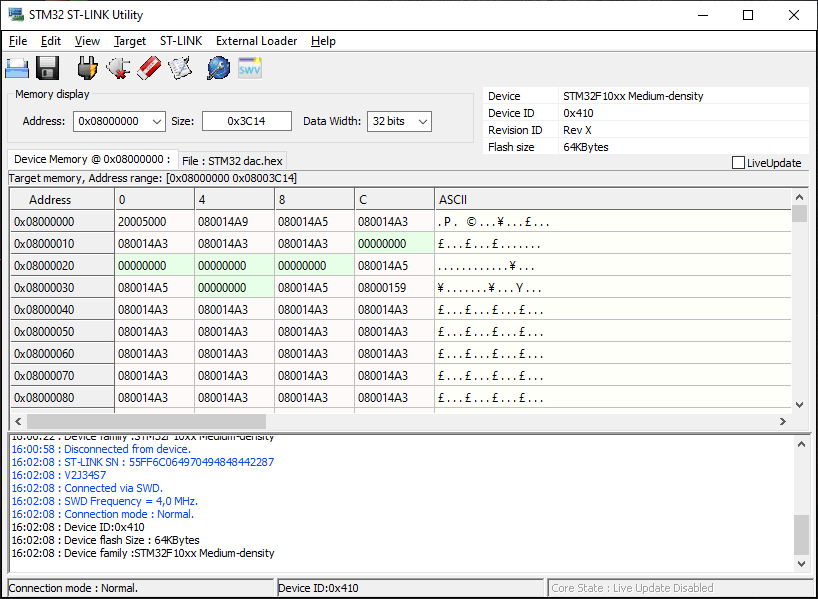Select cell 20005000 in row 0x08000000
This screenshot has height=599, width=818.
pos(154,222)
